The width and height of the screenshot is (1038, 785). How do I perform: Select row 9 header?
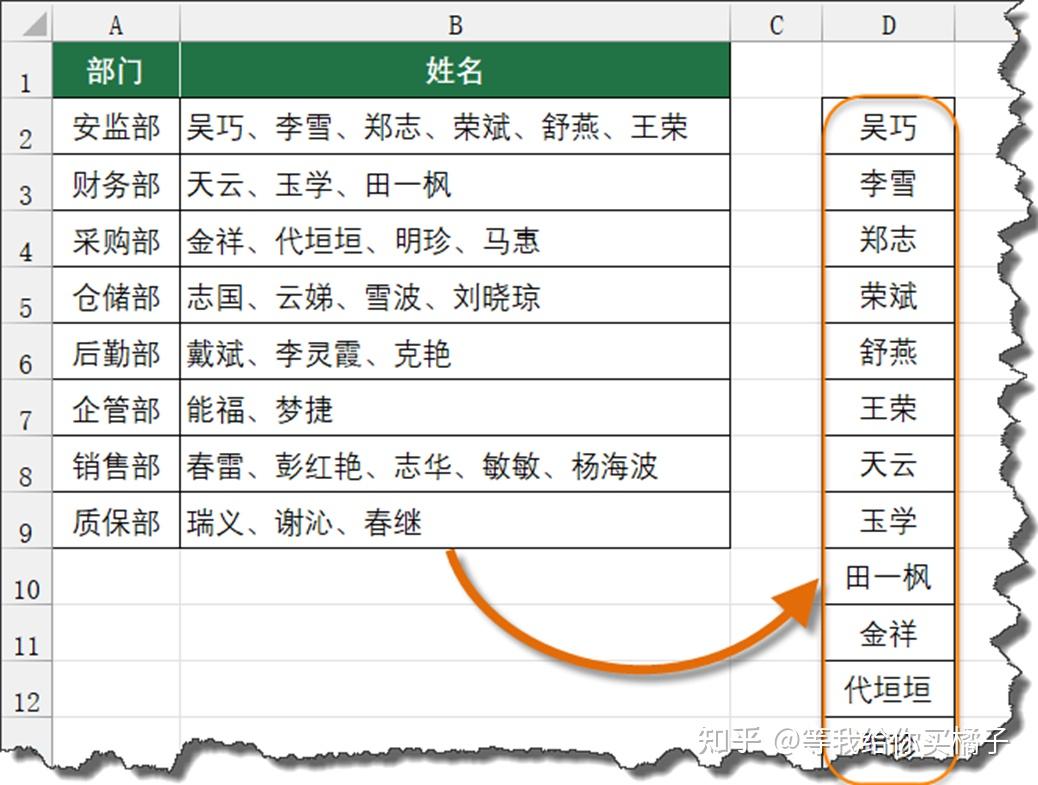pos(26,520)
